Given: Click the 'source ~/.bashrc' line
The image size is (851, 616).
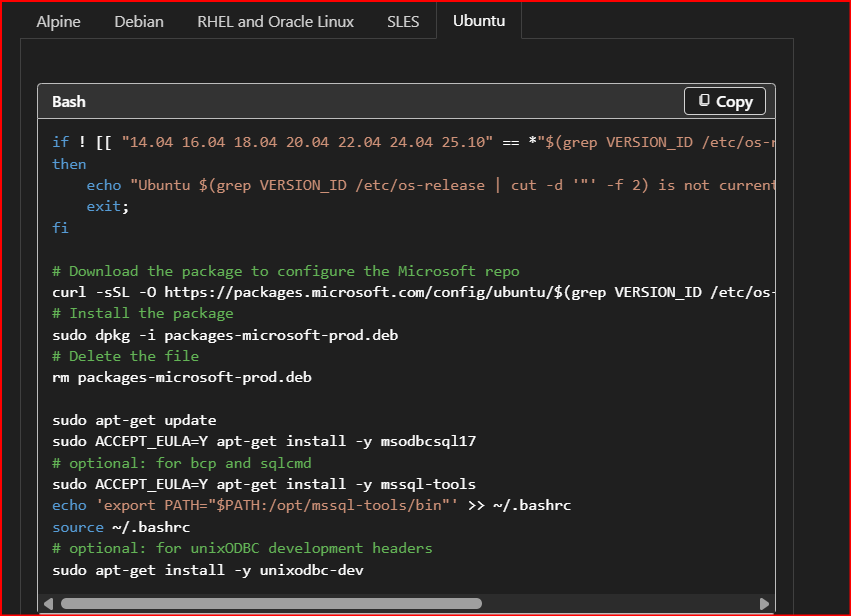Looking at the screenshot, I should pos(121,527).
